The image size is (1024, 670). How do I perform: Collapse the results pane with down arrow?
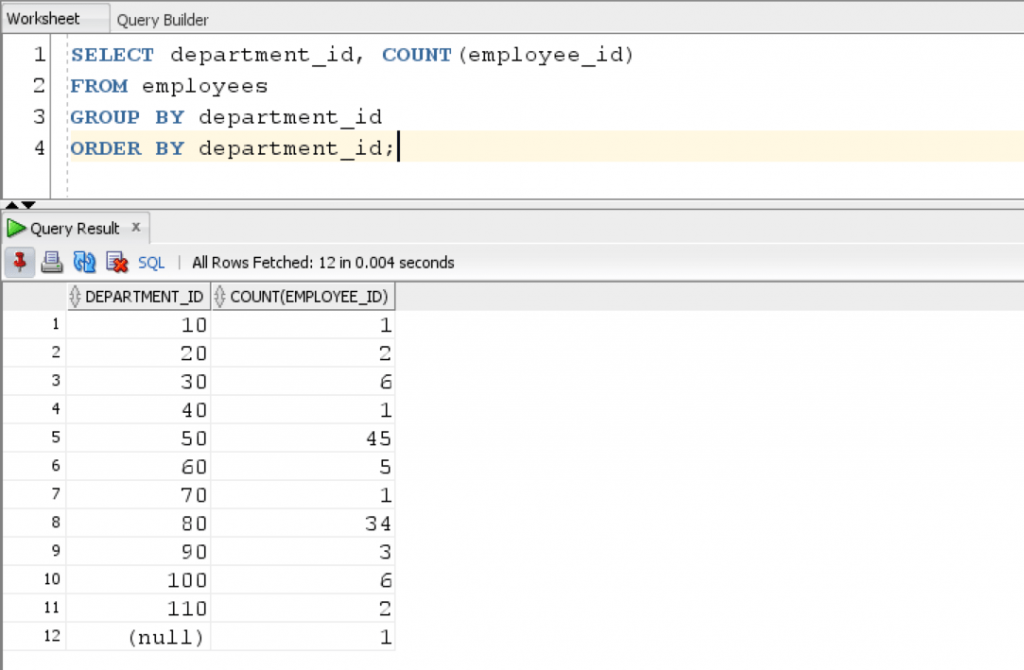coord(28,204)
